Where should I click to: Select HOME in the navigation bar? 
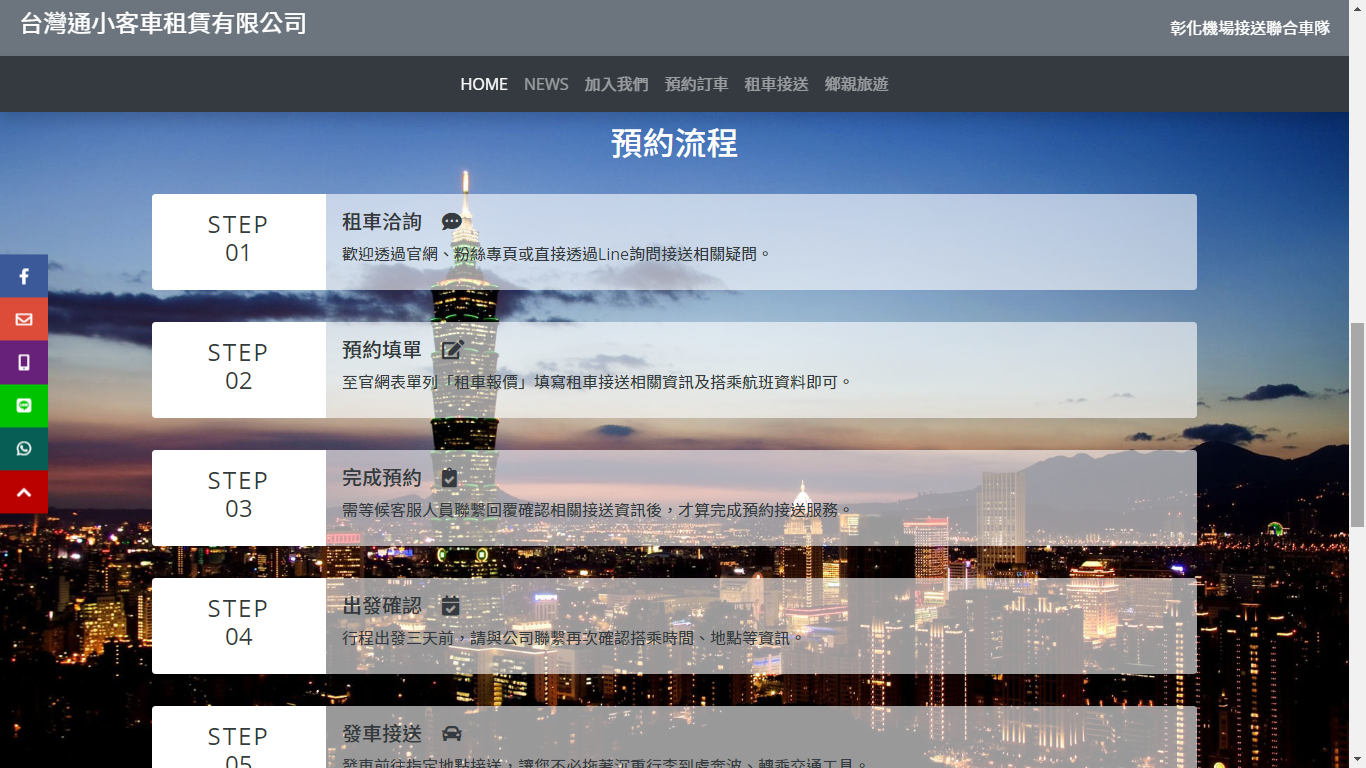coord(484,84)
